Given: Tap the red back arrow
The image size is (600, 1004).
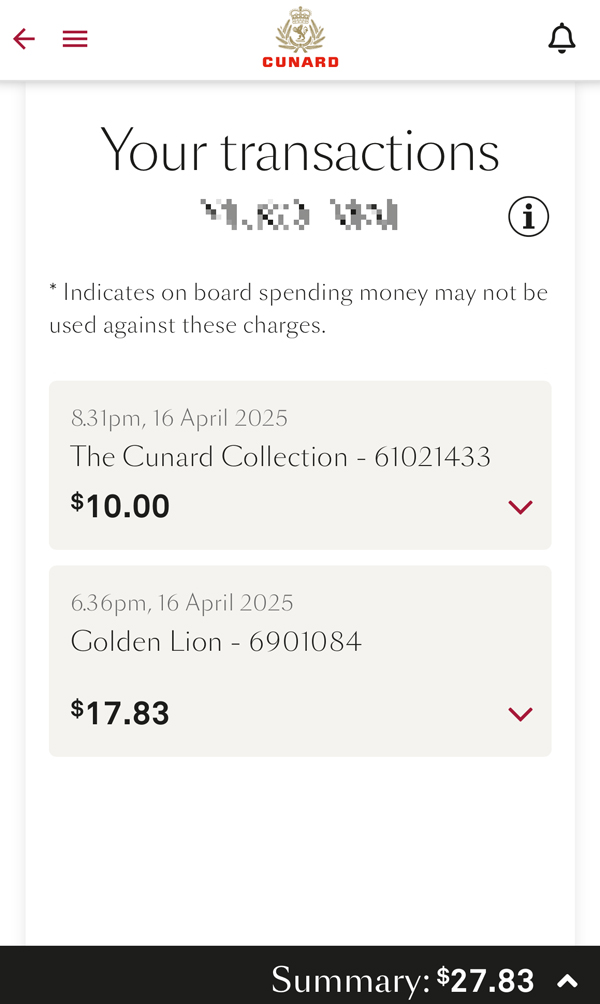Looking at the screenshot, I should [x=24, y=39].
